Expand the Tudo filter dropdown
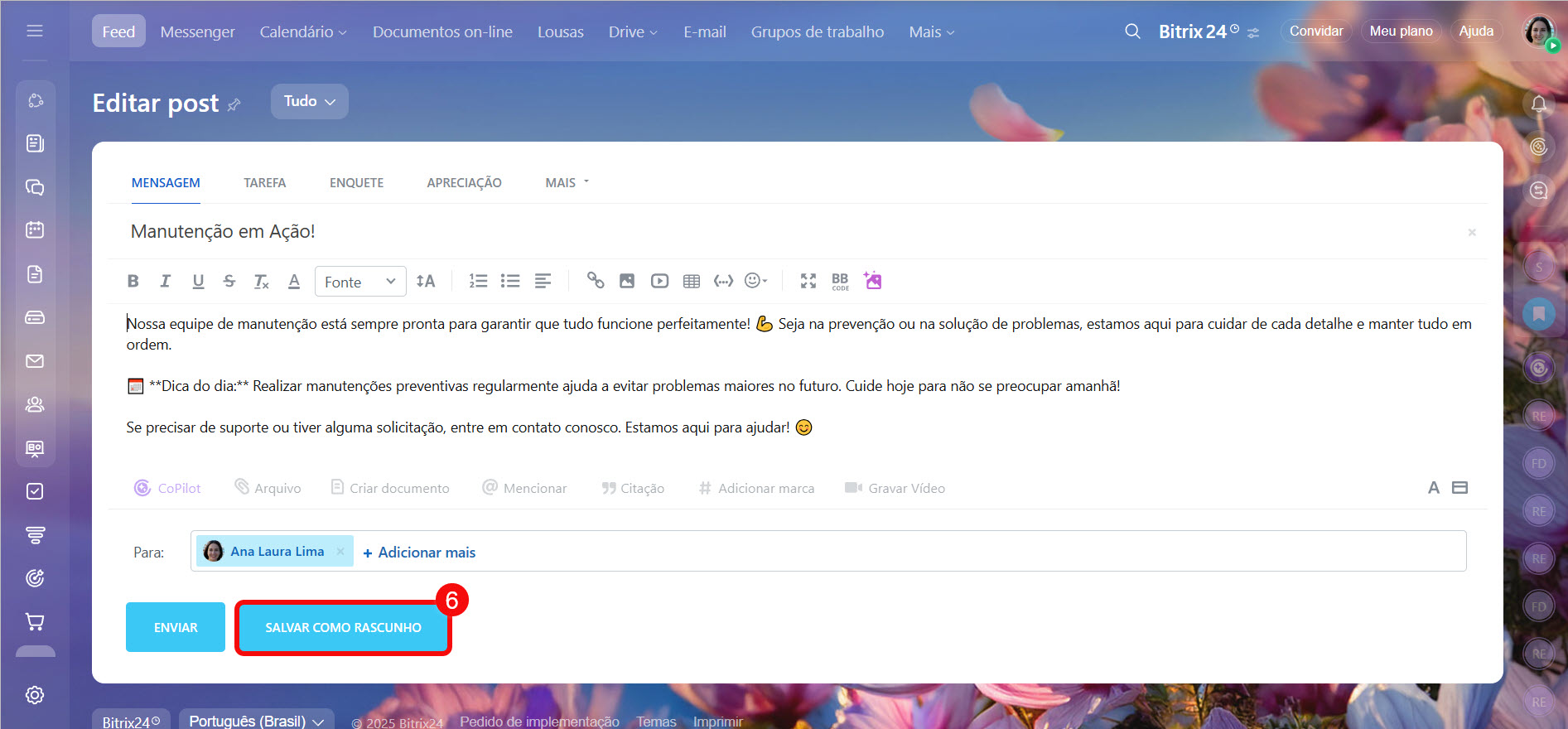 pos(309,101)
